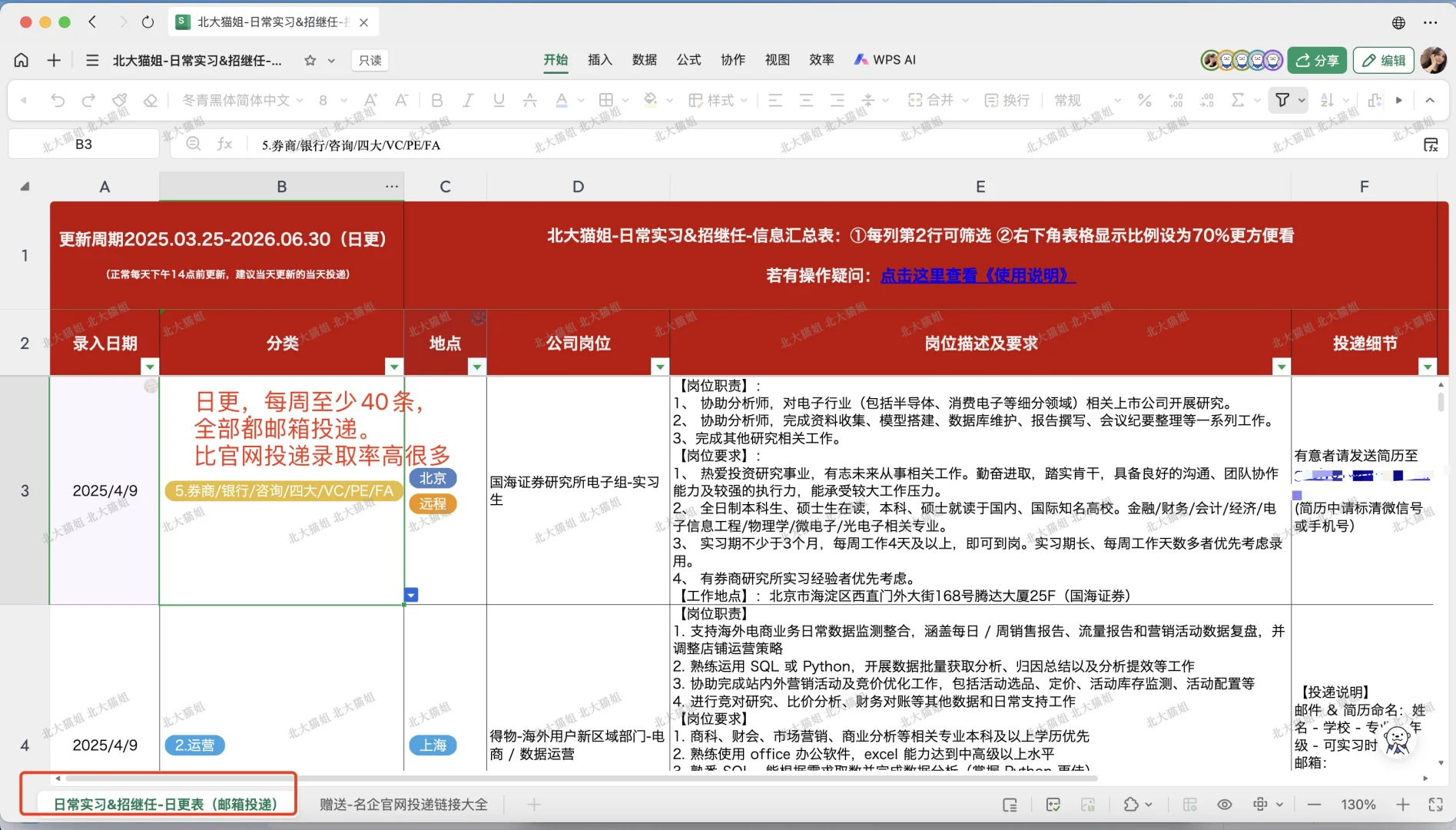Open the 视图 tab
The height and width of the screenshot is (830, 1456).
point(778,60)
